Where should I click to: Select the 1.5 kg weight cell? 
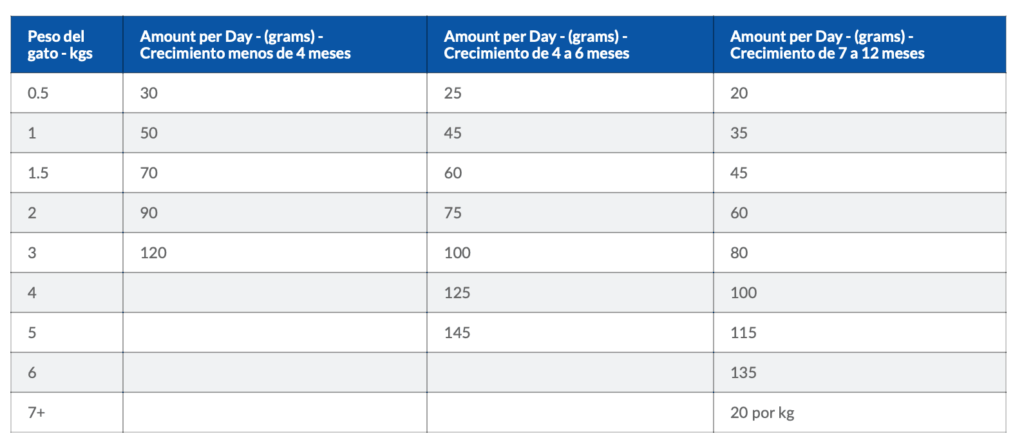[x=67, y=173]
